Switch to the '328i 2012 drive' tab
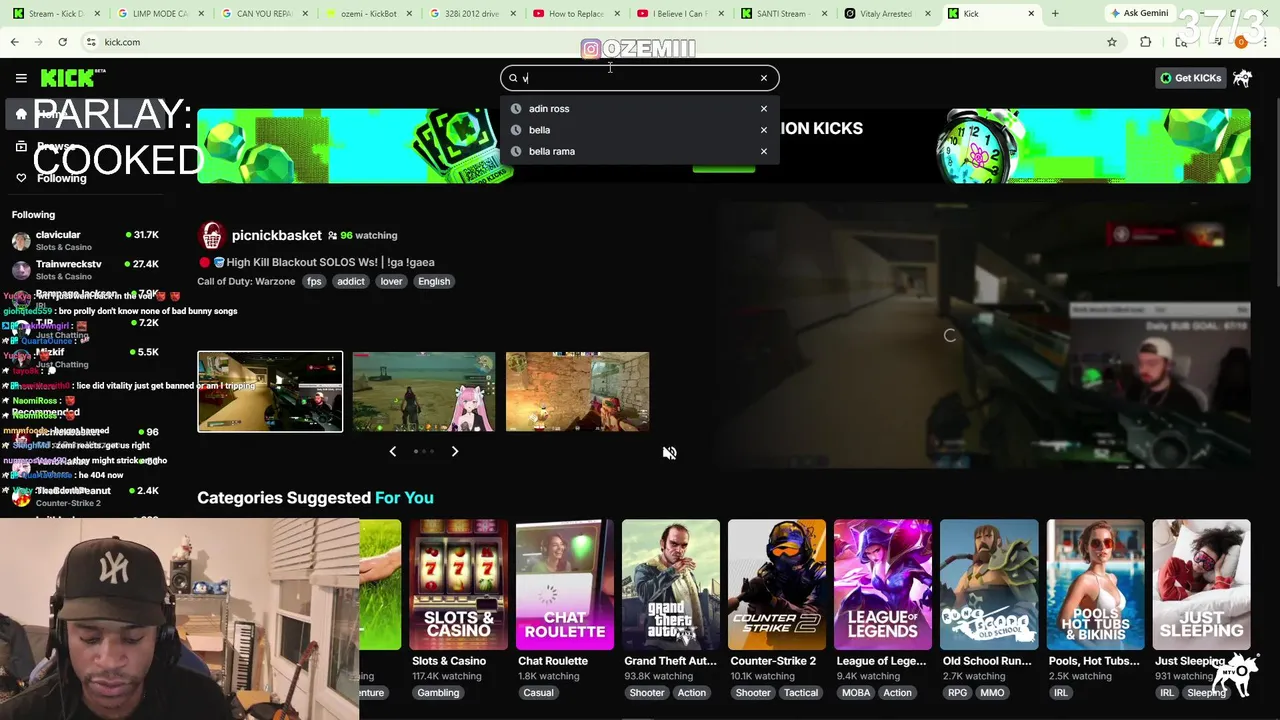This screenshot has width=1280, height=720. click(x=471, y=14)
